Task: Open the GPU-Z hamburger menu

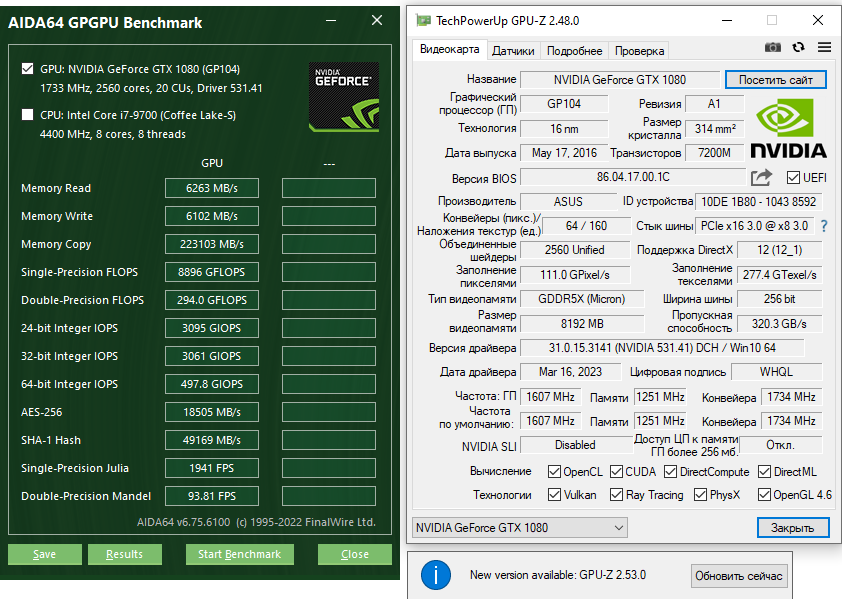Action: click(824, 47)
